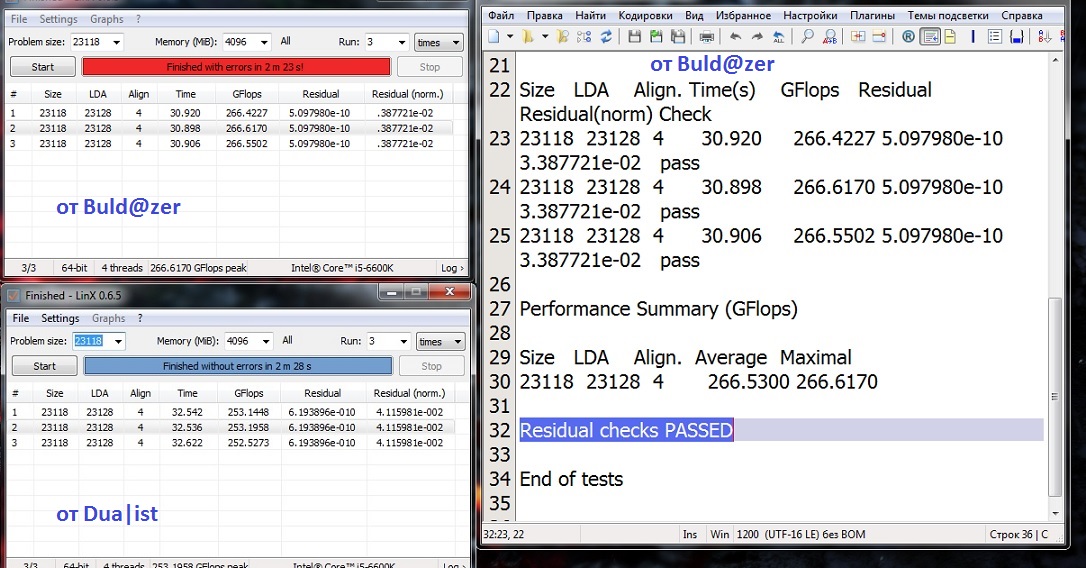Click the blue 'Finished without errors' progress bar

237,366
